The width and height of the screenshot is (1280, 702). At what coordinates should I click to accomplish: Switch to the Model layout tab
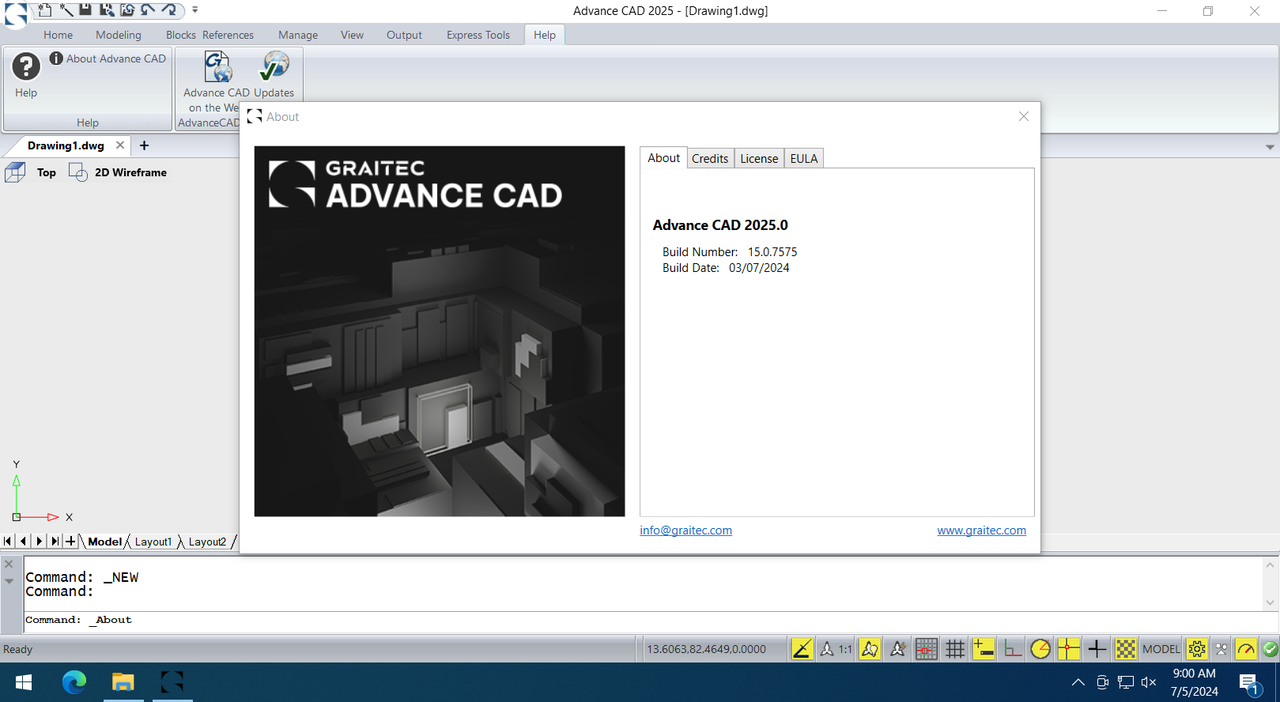click(x=104, y=541)
